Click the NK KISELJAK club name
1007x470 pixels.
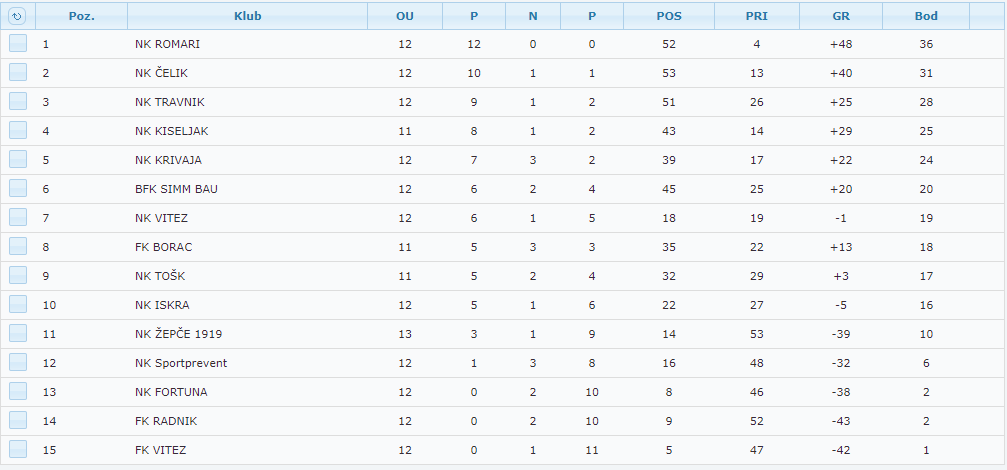(x=172, y=131)
